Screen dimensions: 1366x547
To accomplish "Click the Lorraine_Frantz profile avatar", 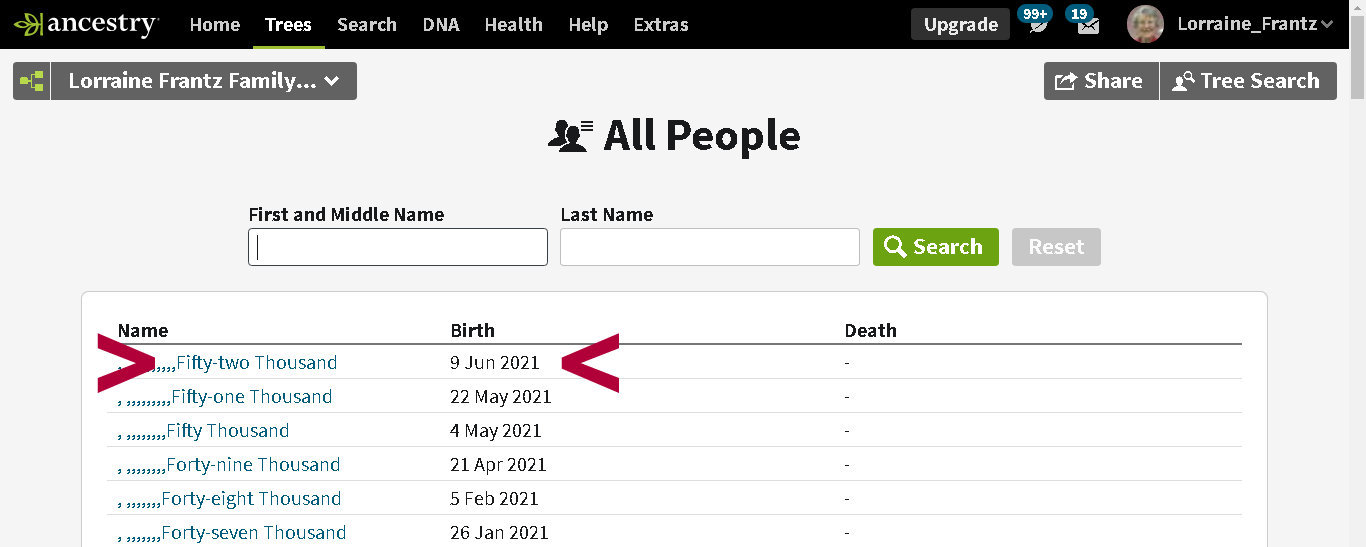I will 1145,24.
